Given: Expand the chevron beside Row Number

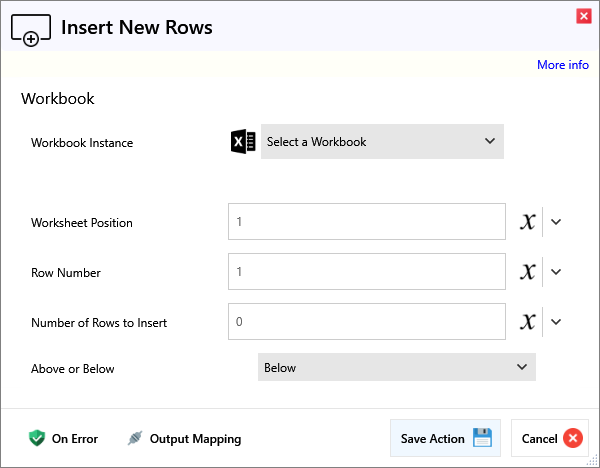Looking at the screenshot, I should point(557,272).
